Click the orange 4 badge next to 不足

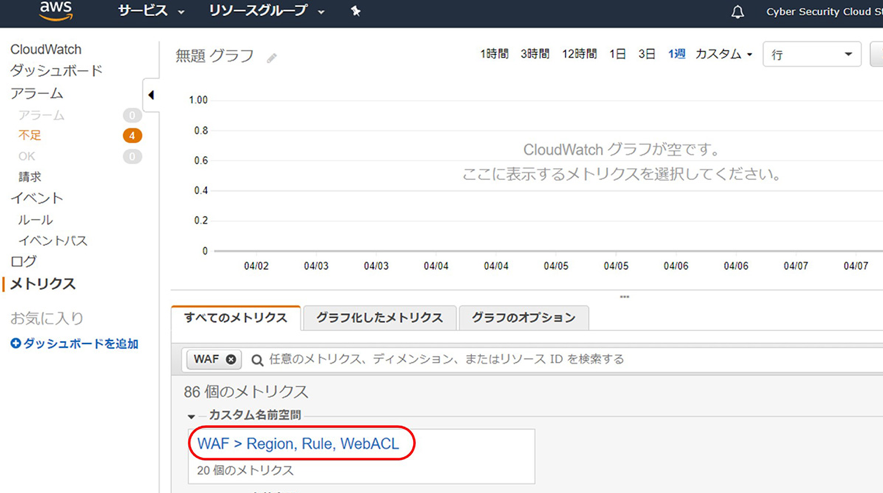point(132,136)
